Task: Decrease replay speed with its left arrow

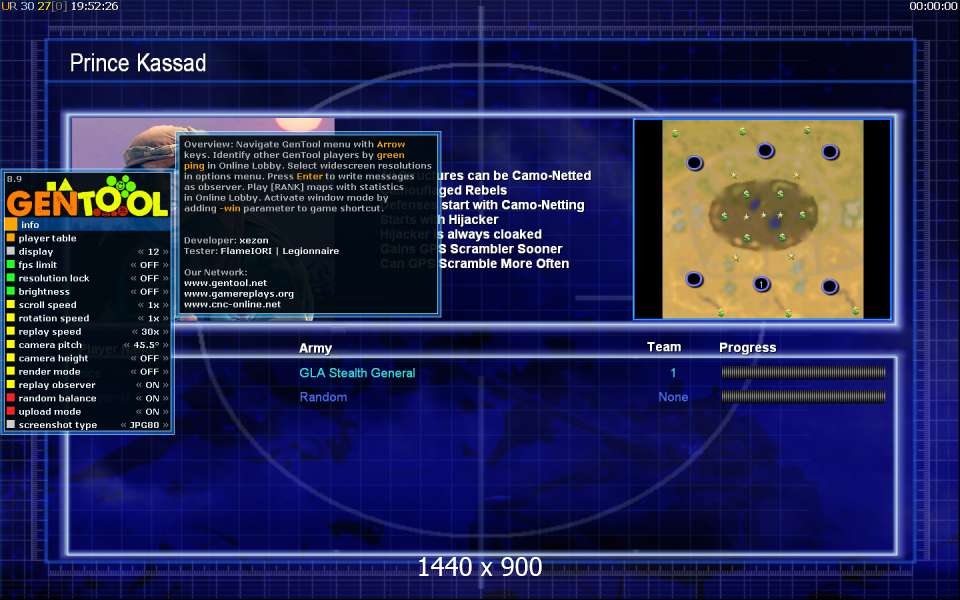Action: (x=135, y=332)
